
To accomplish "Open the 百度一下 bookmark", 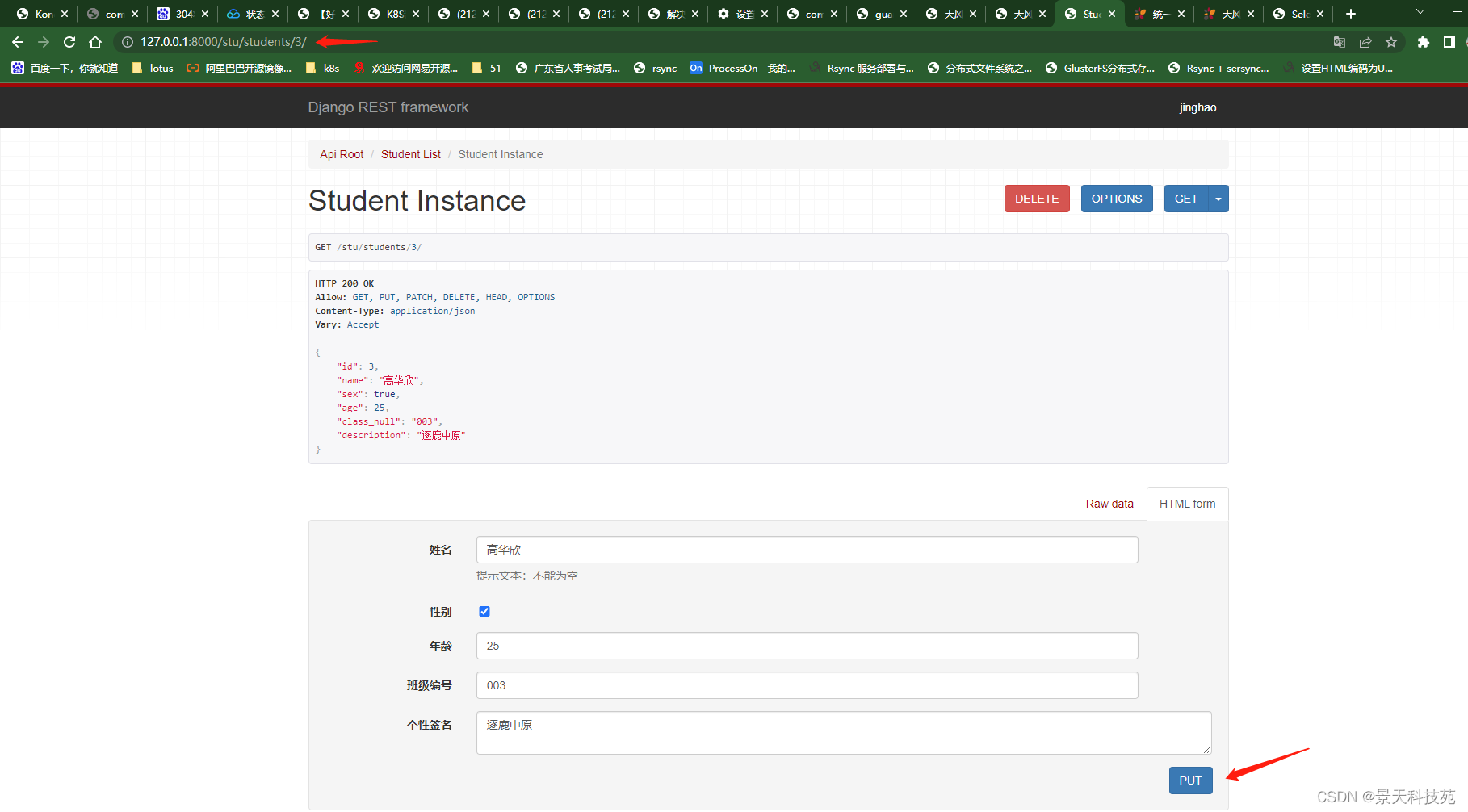I will click(x=65, y=69).
